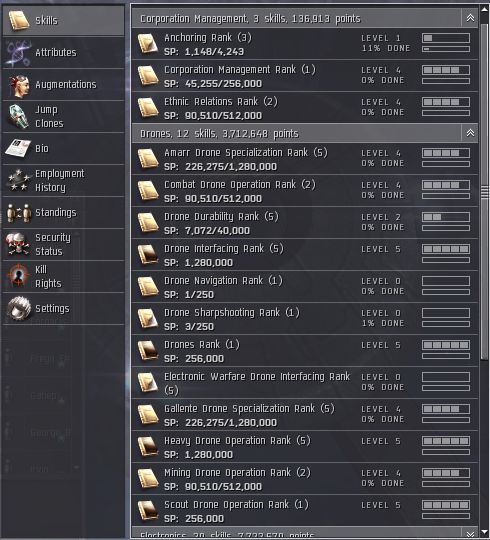Open Security Status skull icon
The width and height of the screenshot is (490, 540).
pos(18,244)
